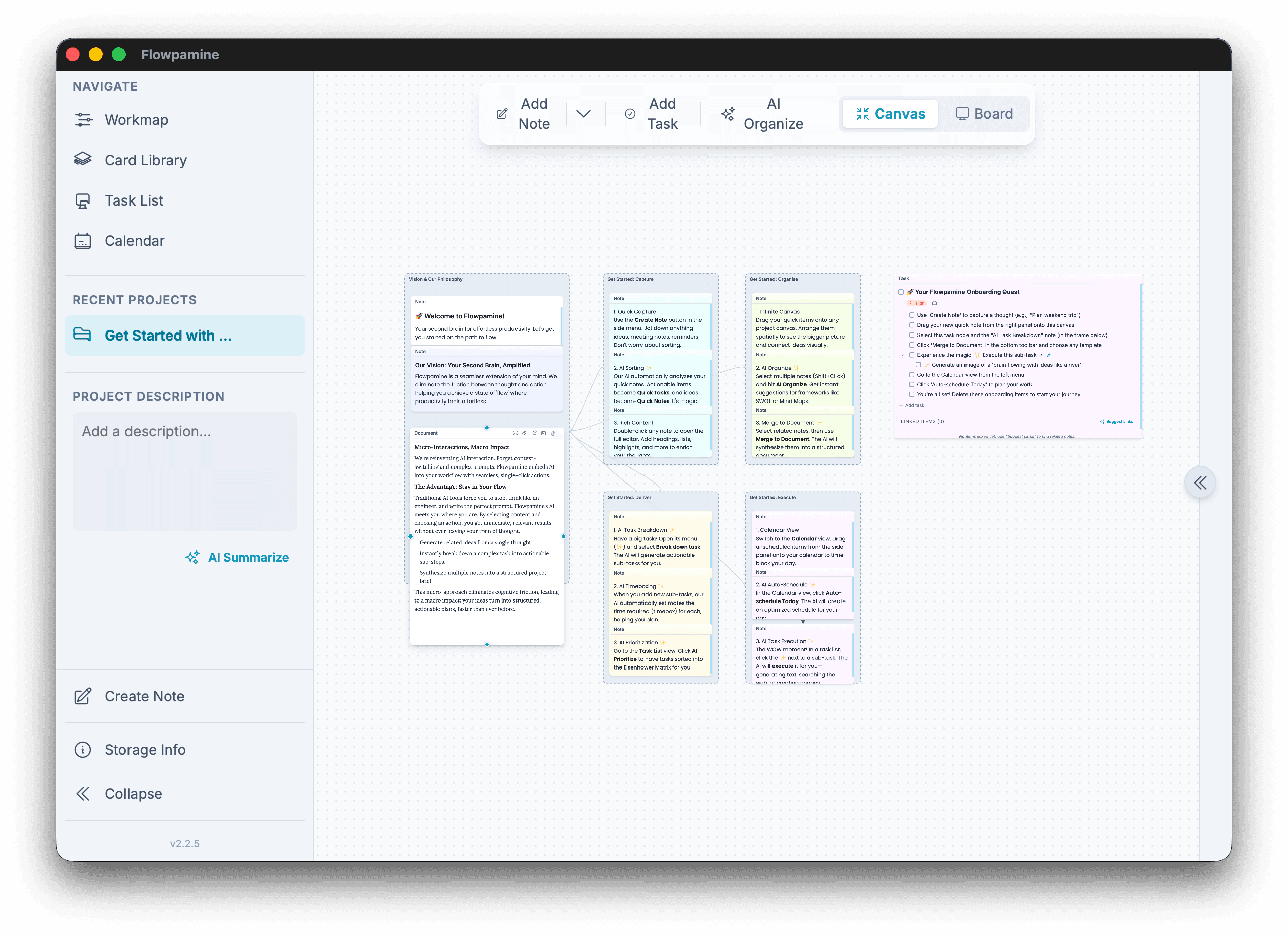Switch to the Board view

pos(985,113)
